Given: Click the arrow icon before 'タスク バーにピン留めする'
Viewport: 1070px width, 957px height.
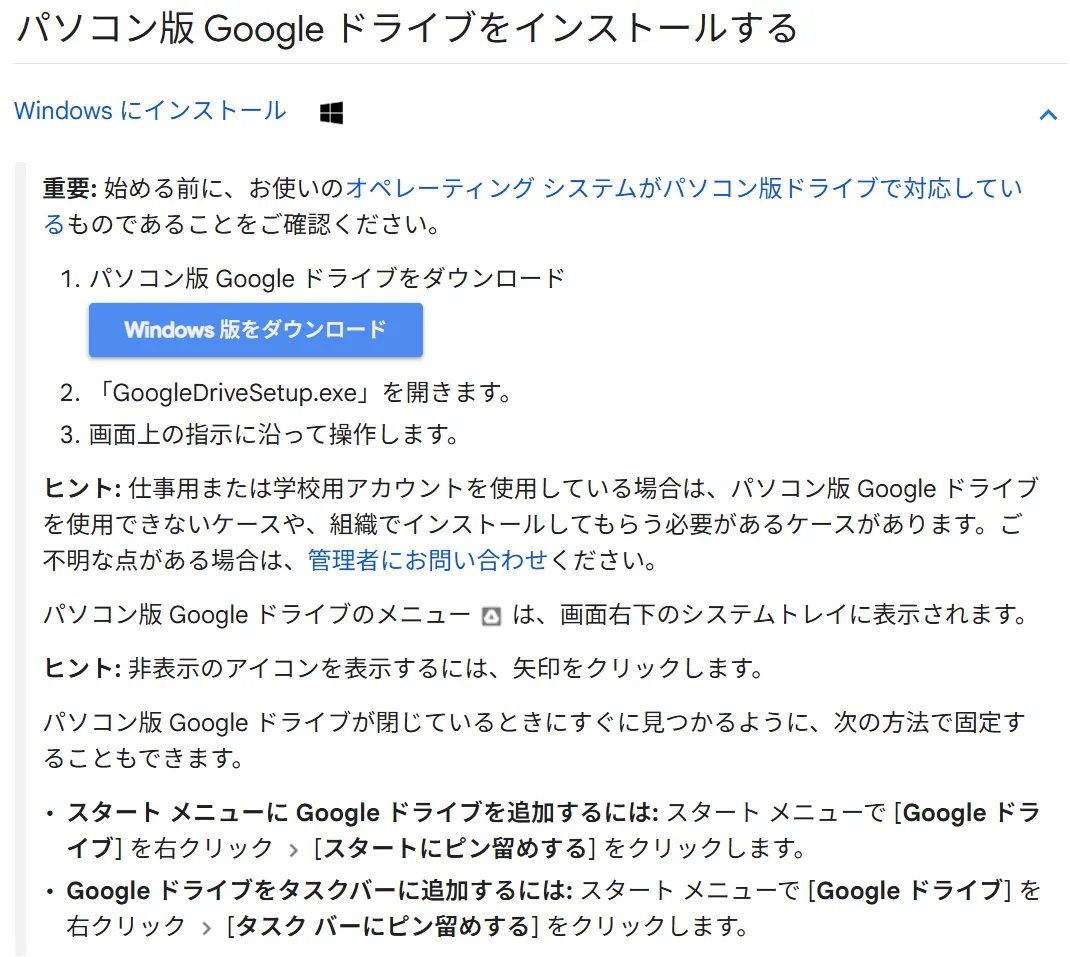Looking at the screenshot, I should pos(207,927).
